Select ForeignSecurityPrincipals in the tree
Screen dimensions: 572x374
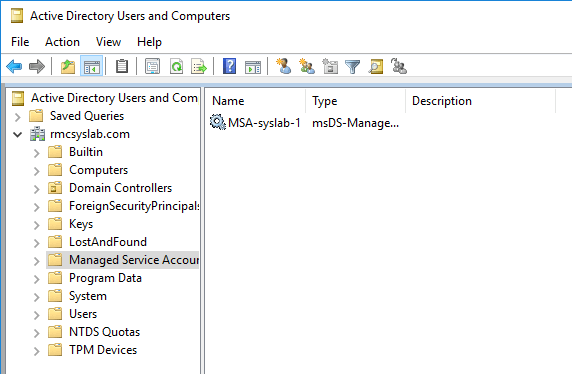tap(134, 206)
